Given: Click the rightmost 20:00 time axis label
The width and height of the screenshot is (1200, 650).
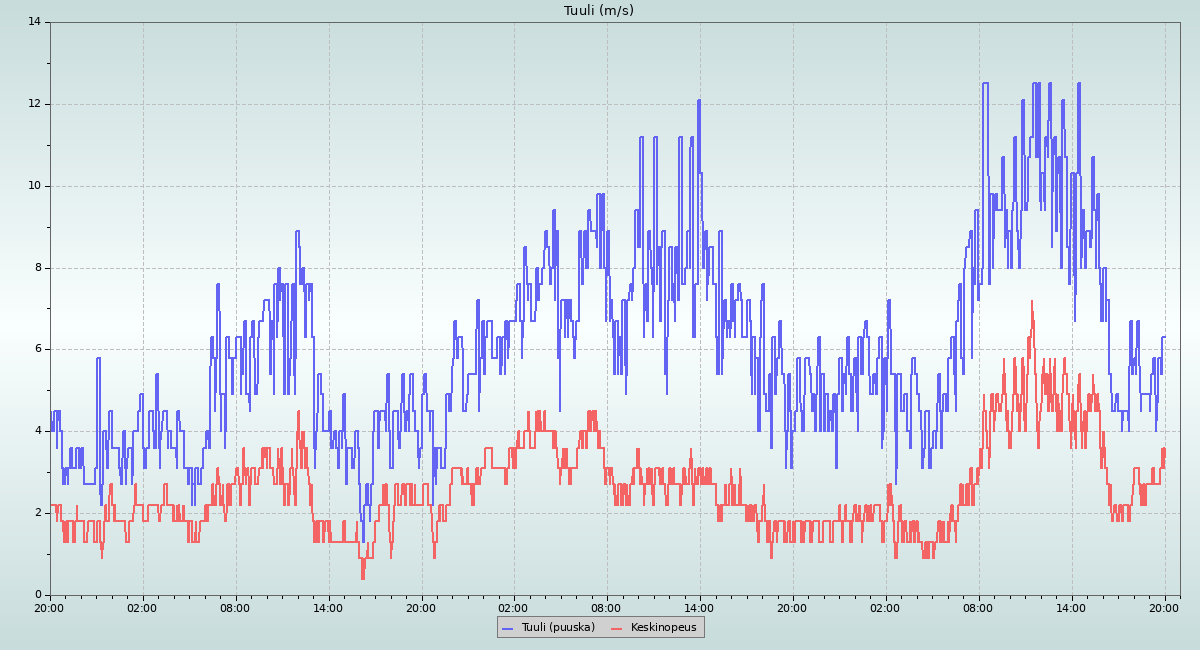Looking at the screenshot, I should pos(1164,607).
